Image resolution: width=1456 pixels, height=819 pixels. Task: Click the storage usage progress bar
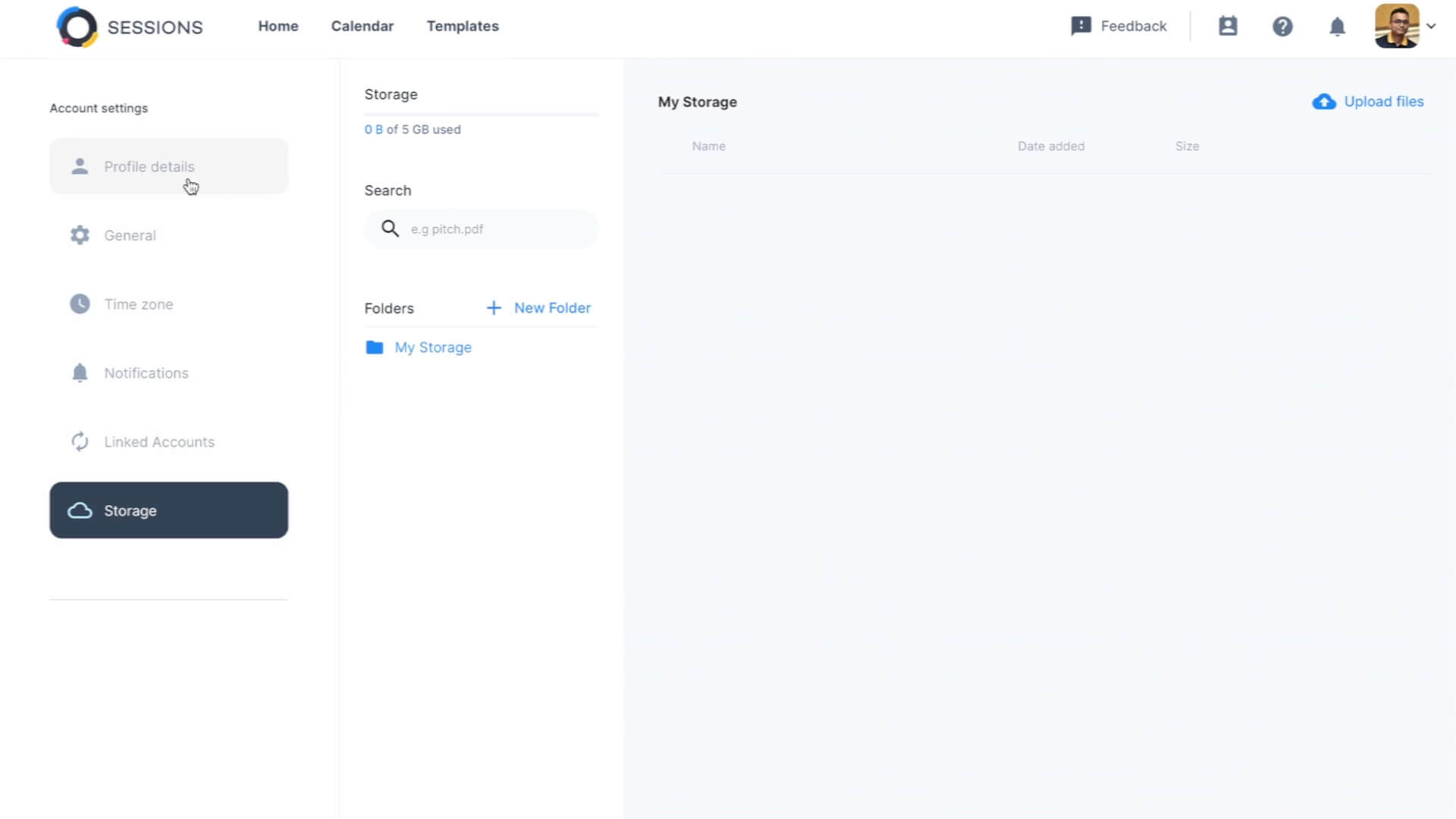(481, 115)
